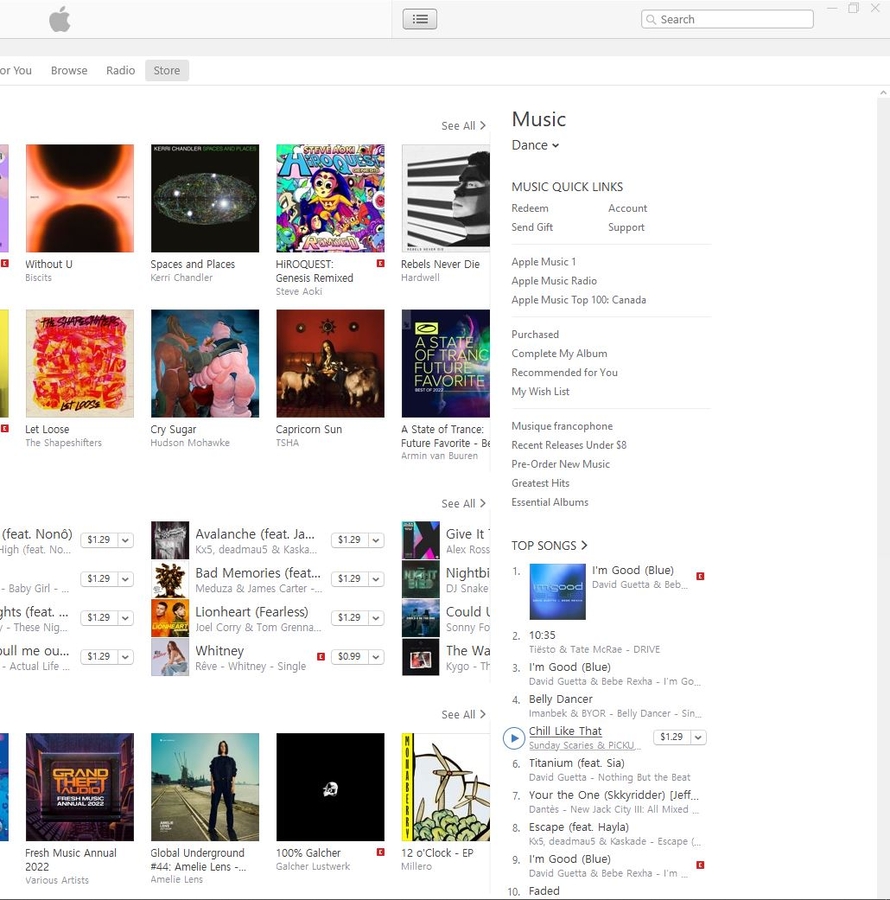This screenshot has width=890, height=900.
Task: Buy Whitney for $0.99
Action: click(349, 656)
